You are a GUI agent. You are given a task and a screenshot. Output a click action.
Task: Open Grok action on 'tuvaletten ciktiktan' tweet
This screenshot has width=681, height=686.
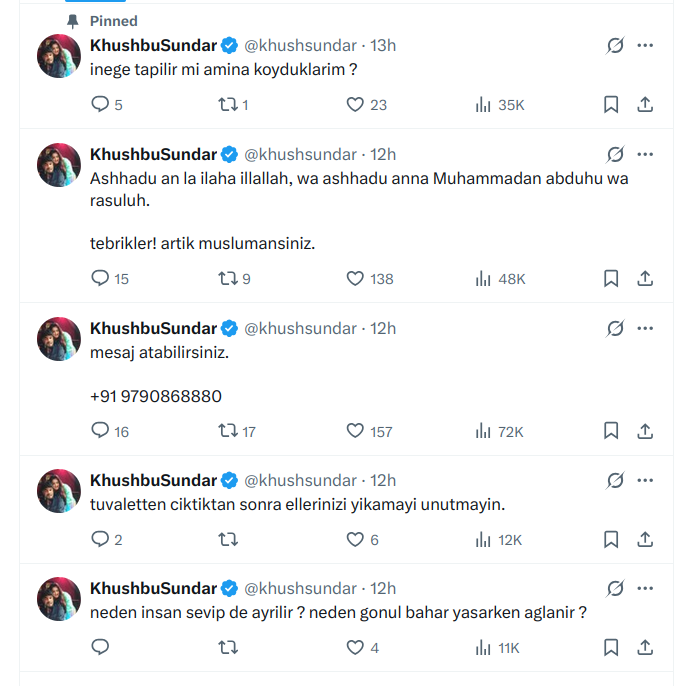click(x=615, y=480)
